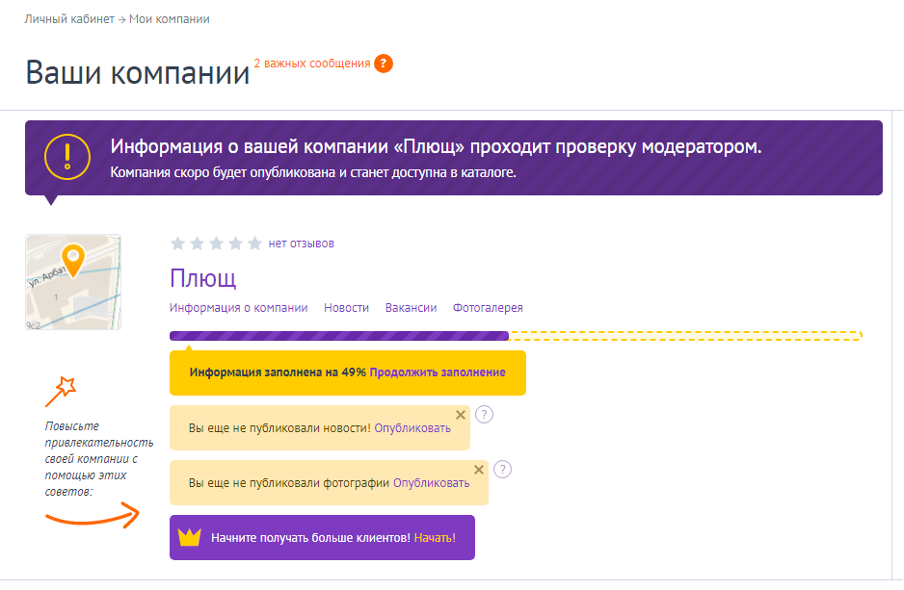Click the orange question mark beside important messages
Screen dimensions: 904x590
pyautogui.click(x=383, y=63)
